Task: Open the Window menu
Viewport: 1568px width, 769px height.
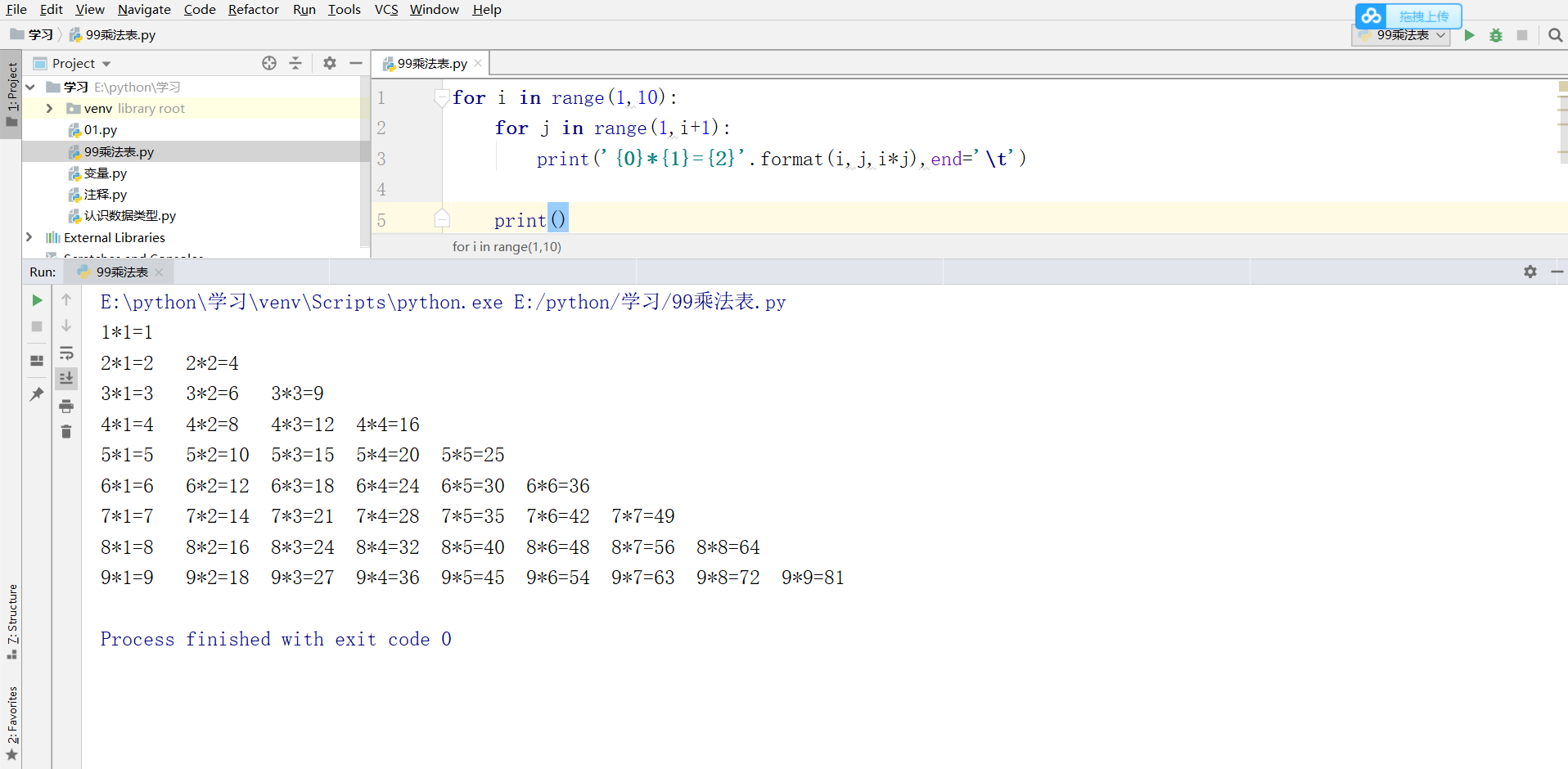Action: 435,9
